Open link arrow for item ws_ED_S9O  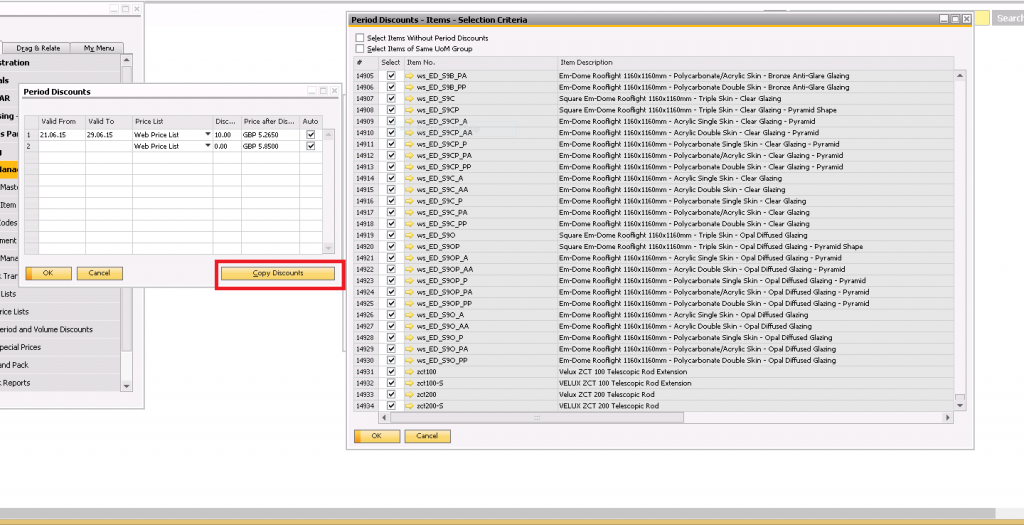[x=409, y=235]
